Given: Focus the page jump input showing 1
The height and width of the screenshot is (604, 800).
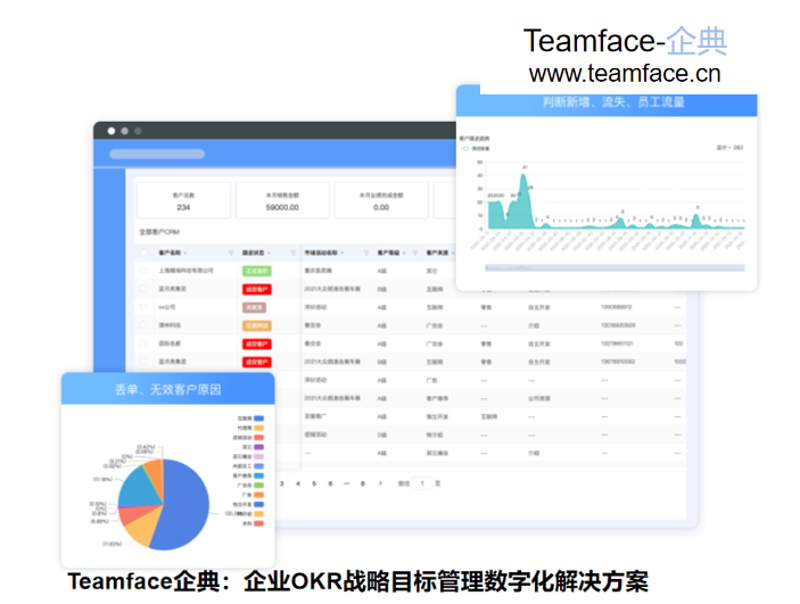Looking at the screenshot, I should click(x=422, y=483).
